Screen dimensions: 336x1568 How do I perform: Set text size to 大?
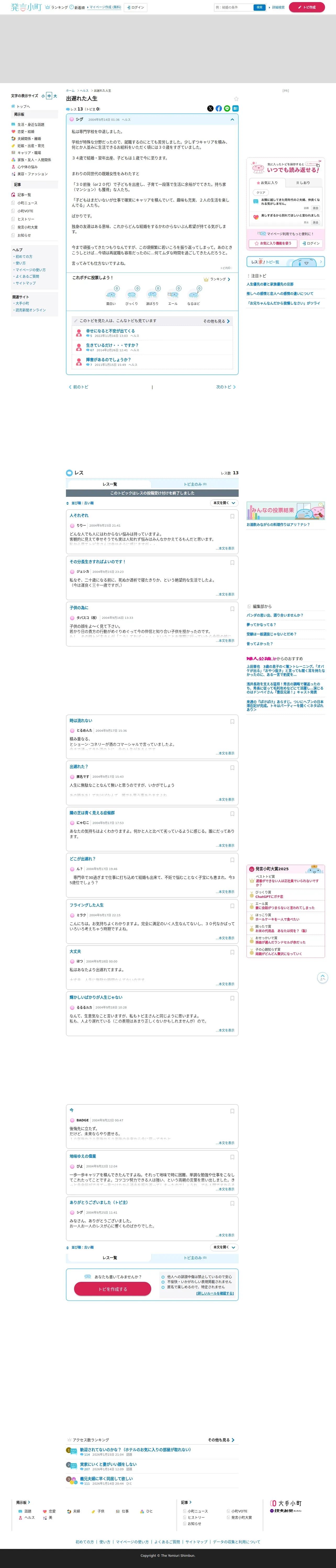point(55,96)
